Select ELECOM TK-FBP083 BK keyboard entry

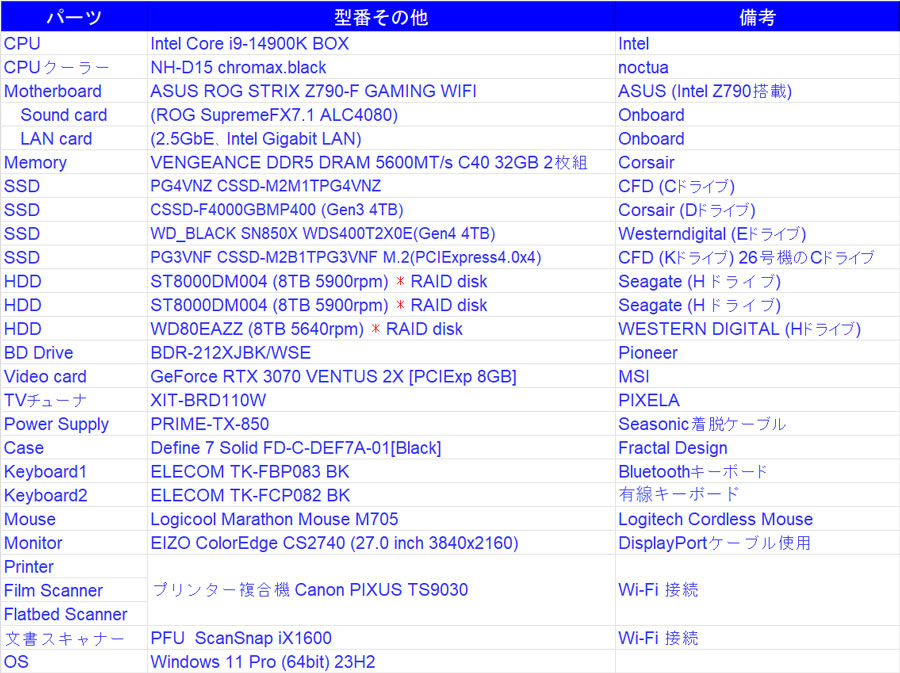pyautogui.click(x=250, y=471)
